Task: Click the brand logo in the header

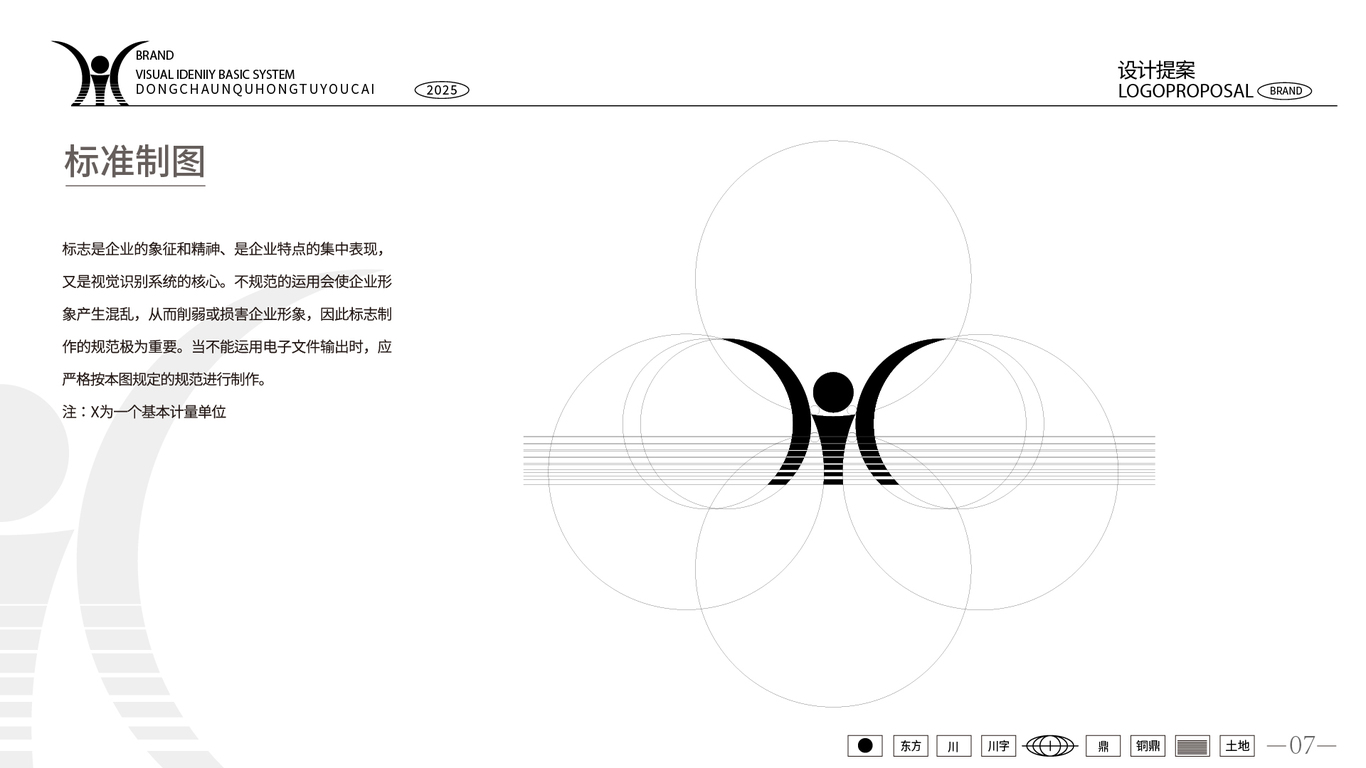Action: point(99,73)
